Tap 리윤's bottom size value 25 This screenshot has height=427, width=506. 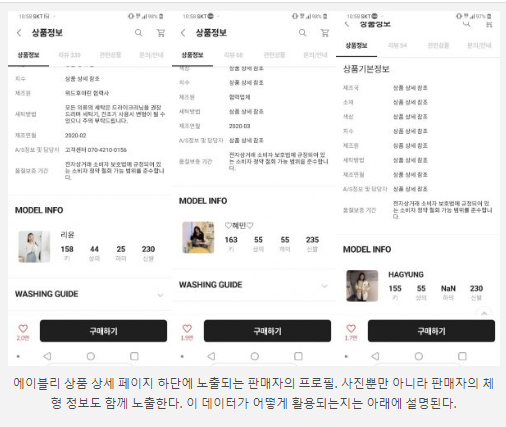121,249
